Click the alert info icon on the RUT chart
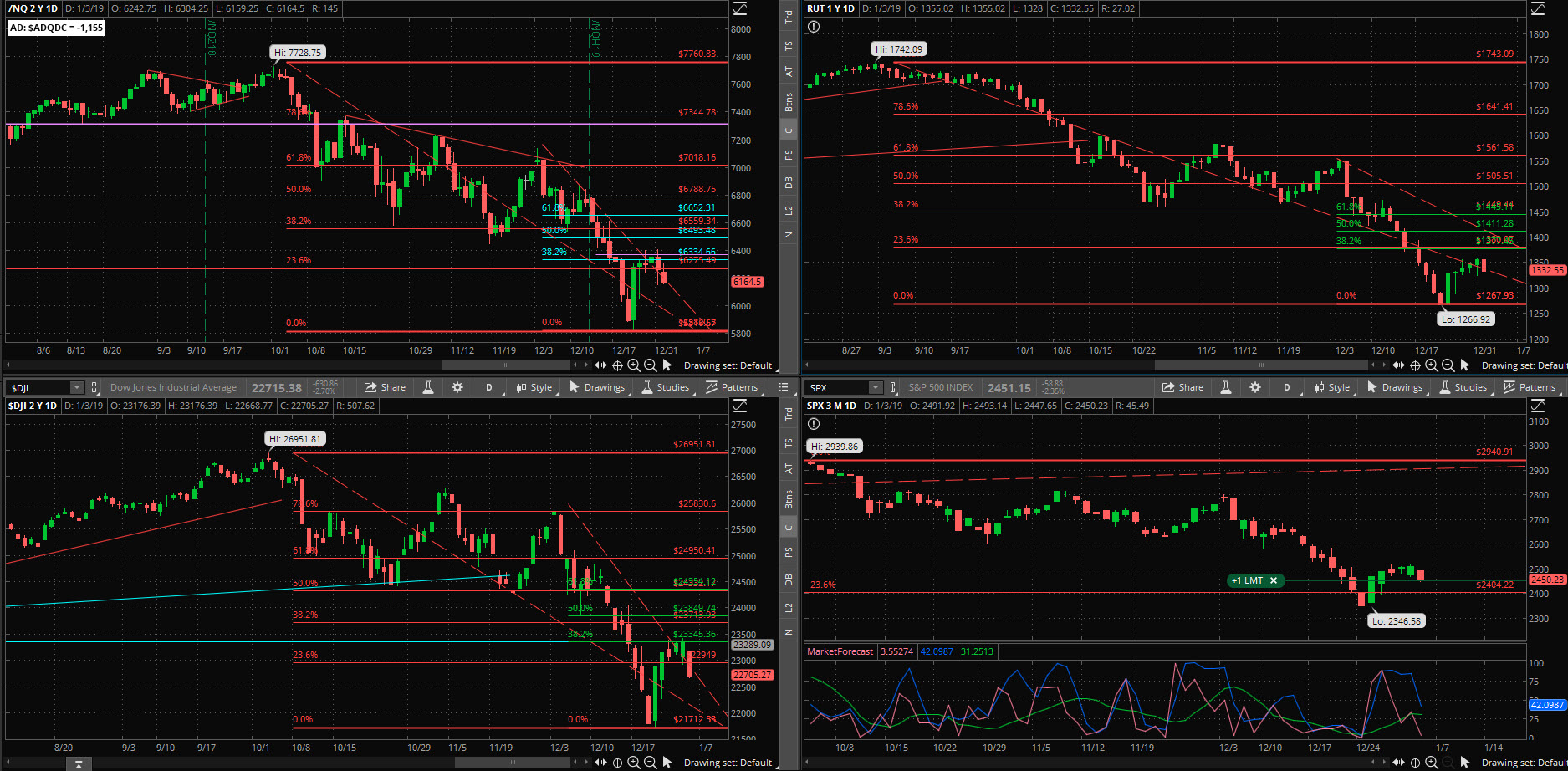This screenshot has width=1568, height=771. click(814, 27)
